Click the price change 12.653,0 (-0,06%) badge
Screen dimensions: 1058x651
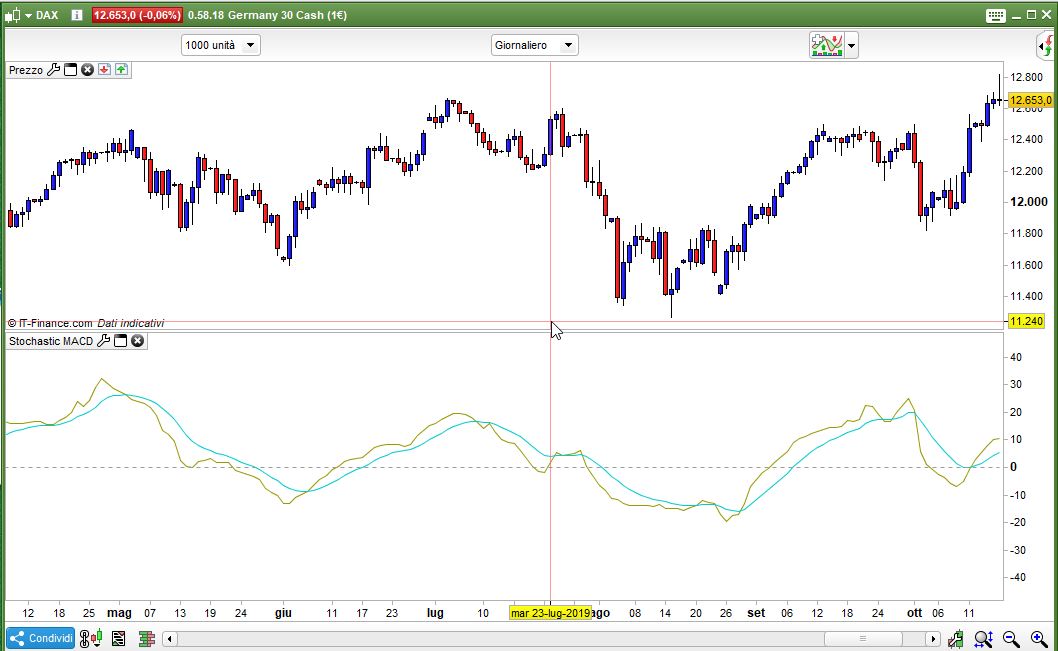pos(137,15)
